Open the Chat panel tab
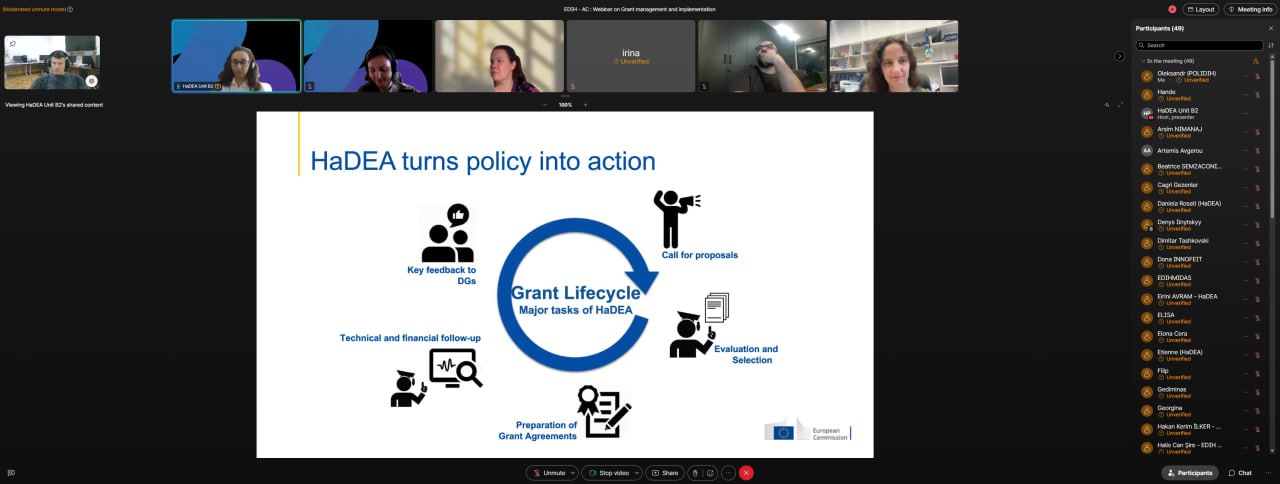The image size is (1280, 484). [1239, 473]
